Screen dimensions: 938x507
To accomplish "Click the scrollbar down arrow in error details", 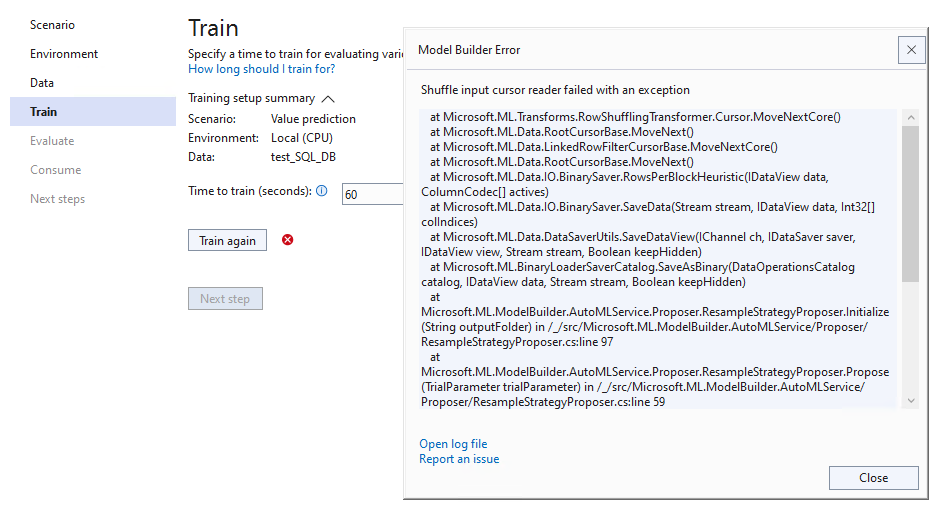I will click(910, 401).
